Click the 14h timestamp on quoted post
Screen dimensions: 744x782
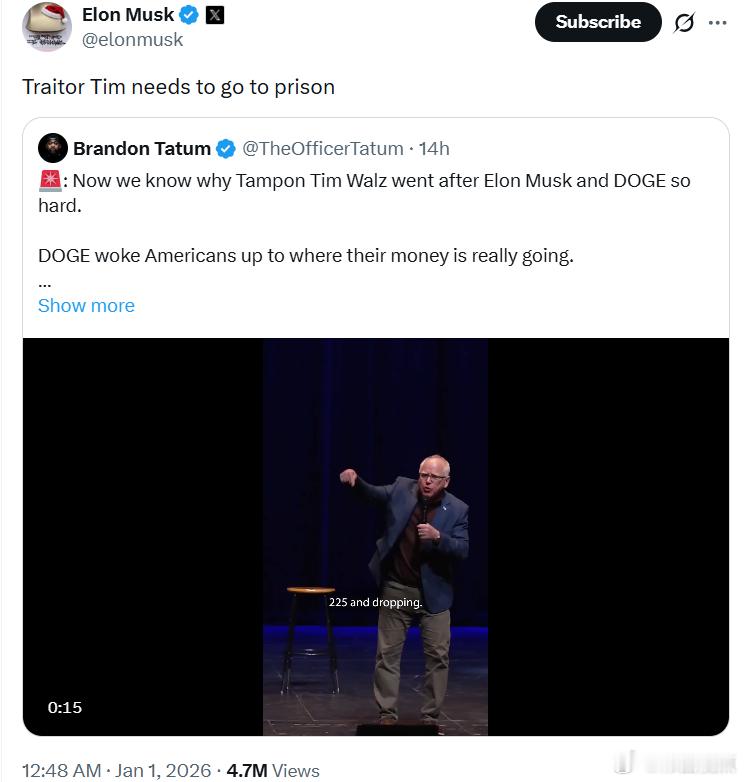pyautogui.click(x=434, y=149)
